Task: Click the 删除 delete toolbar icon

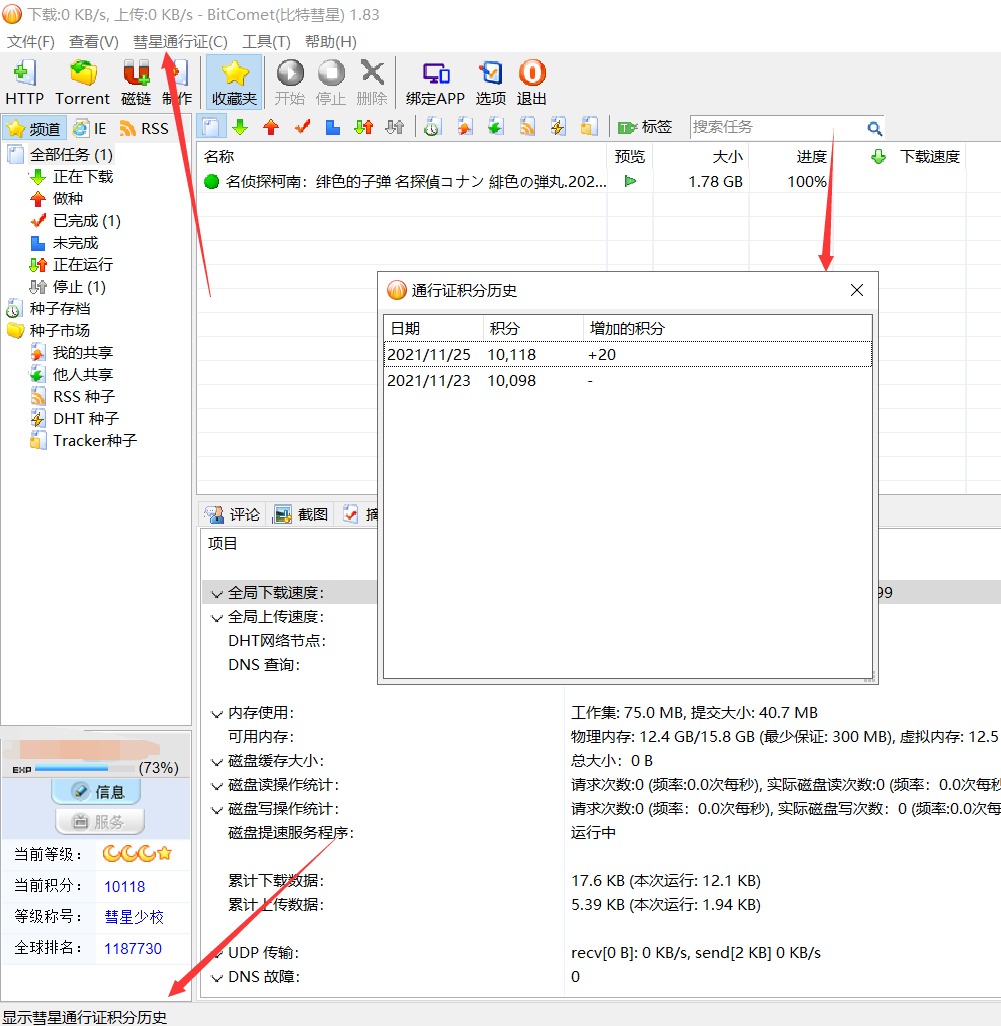Action: coord(372,82)
